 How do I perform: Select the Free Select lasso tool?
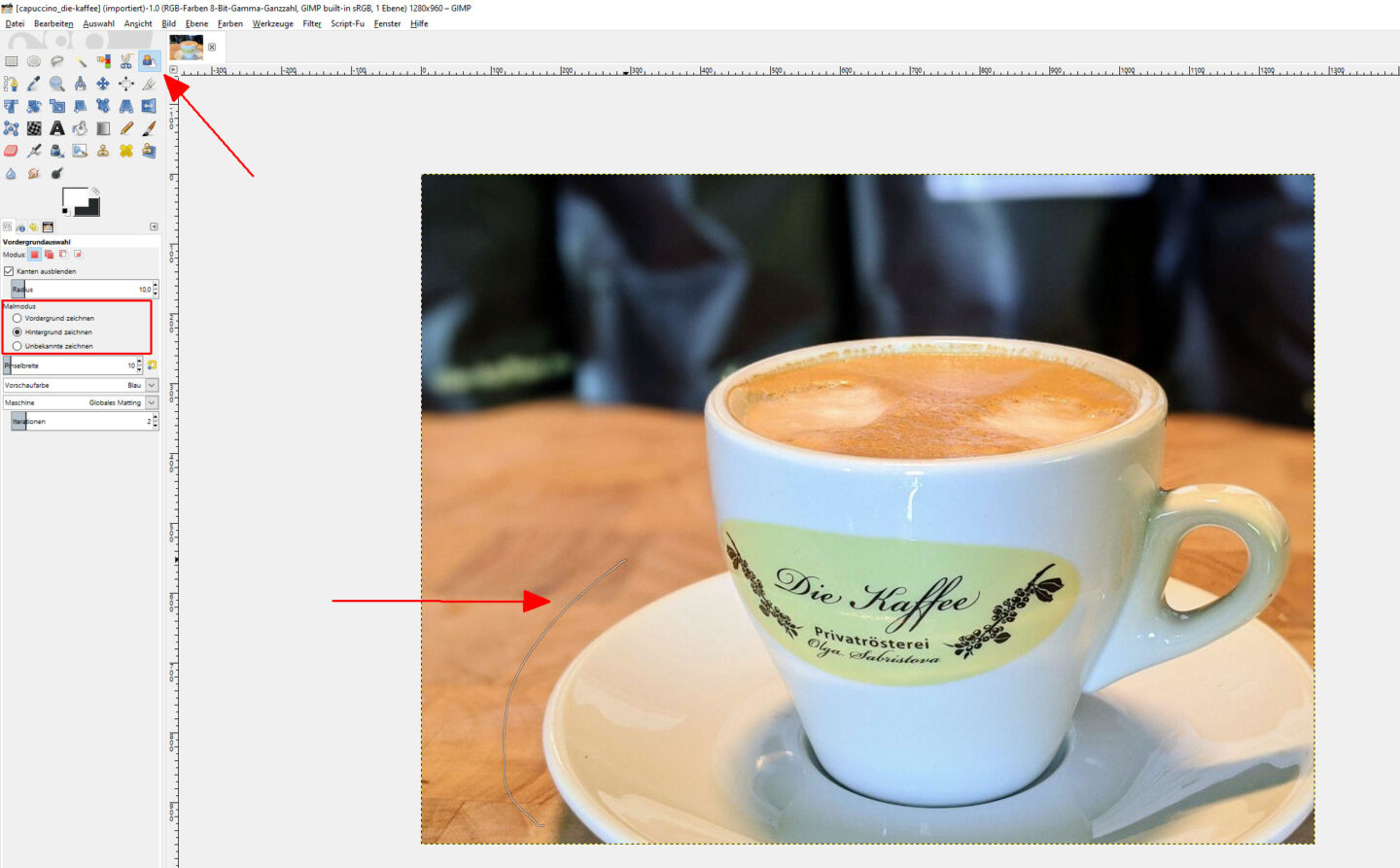56,61
